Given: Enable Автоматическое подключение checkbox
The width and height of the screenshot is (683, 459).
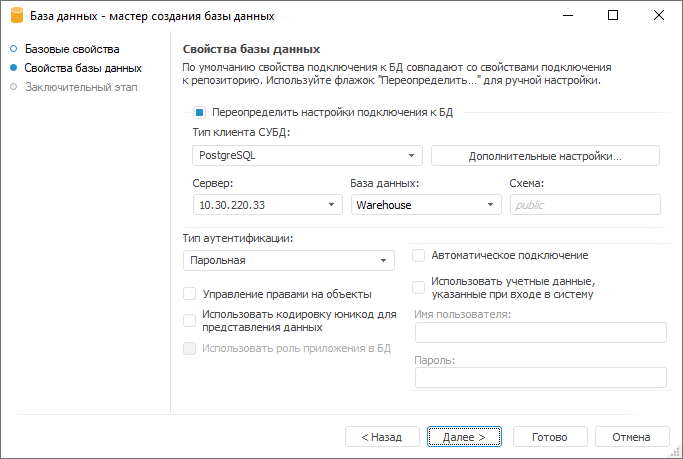Looking at the screenshot, I should click(419, 256).
